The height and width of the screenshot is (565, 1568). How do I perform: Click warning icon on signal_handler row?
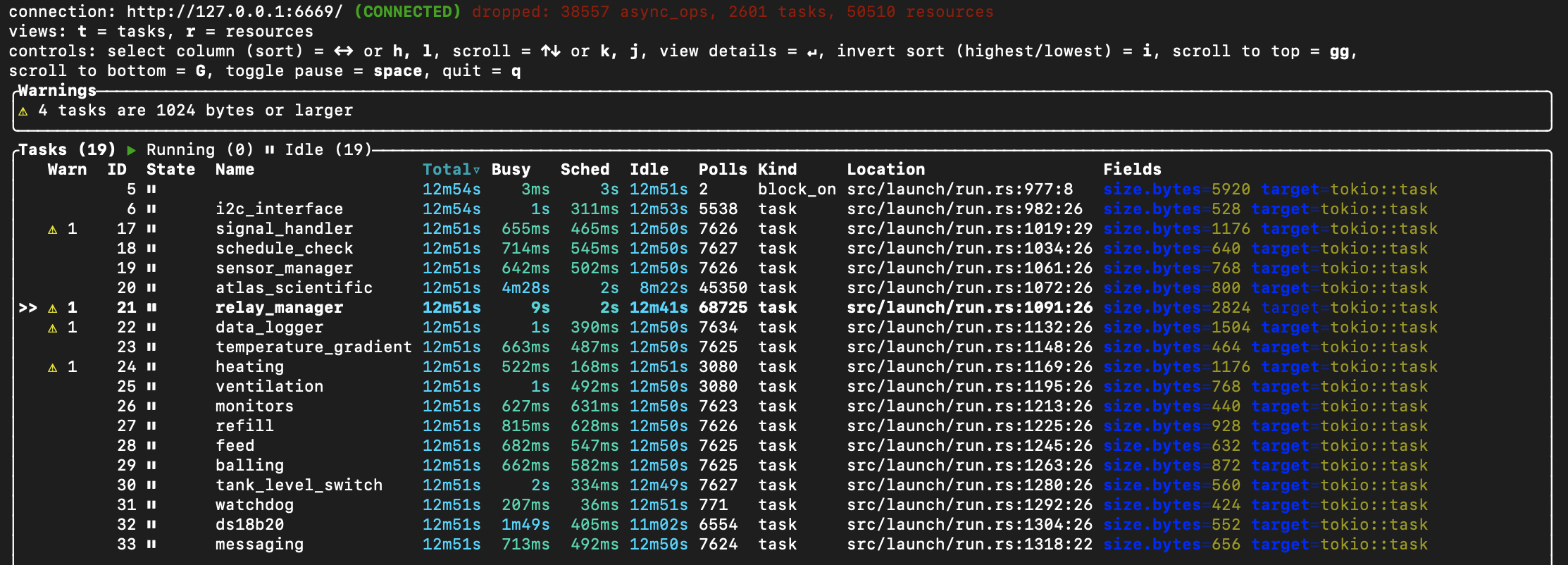coord(52,230)
